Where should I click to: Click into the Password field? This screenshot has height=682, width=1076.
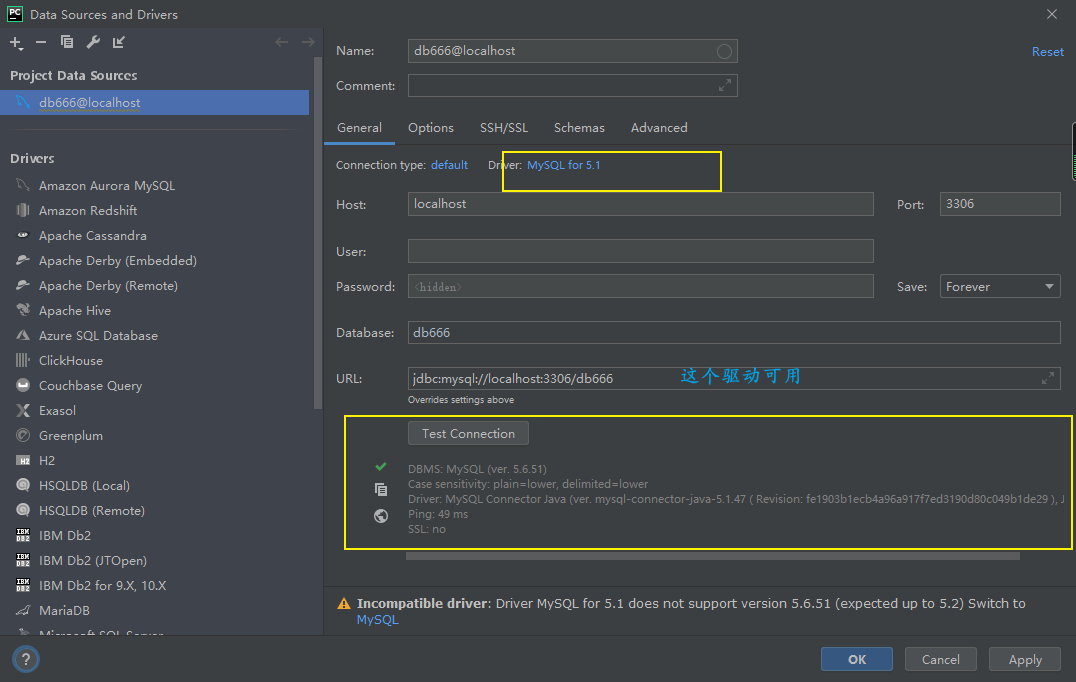tap(640, 286)
